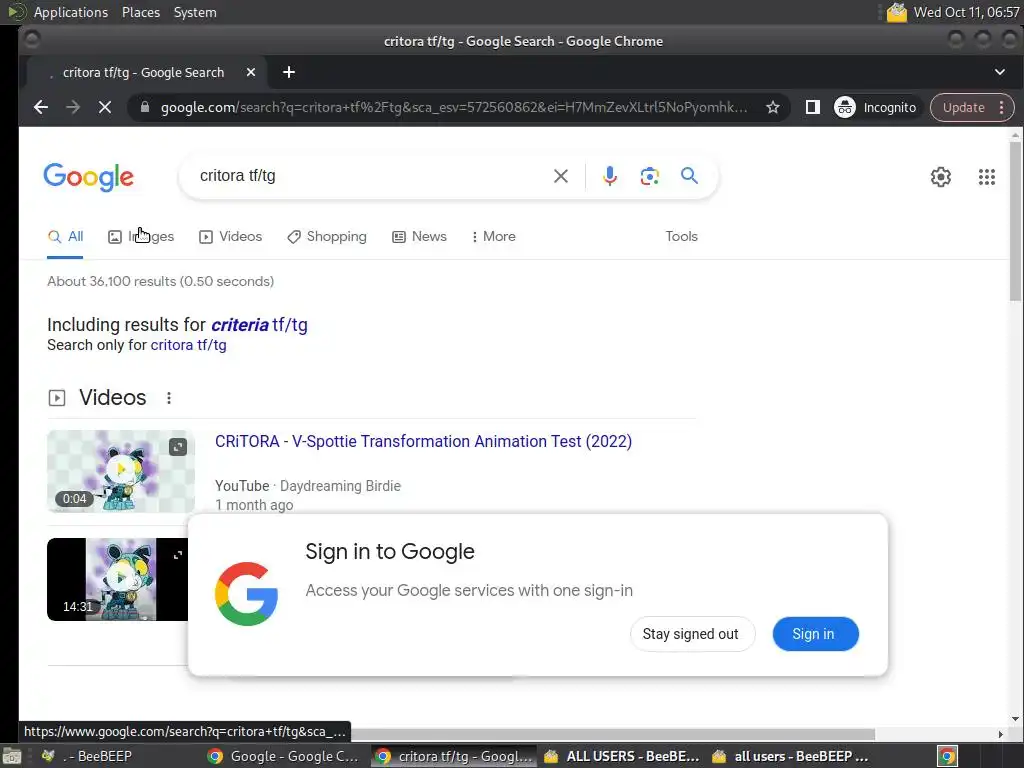
Task: Click the BeeBEEP tray icon in top panel
Action: [x=897, y=12]
